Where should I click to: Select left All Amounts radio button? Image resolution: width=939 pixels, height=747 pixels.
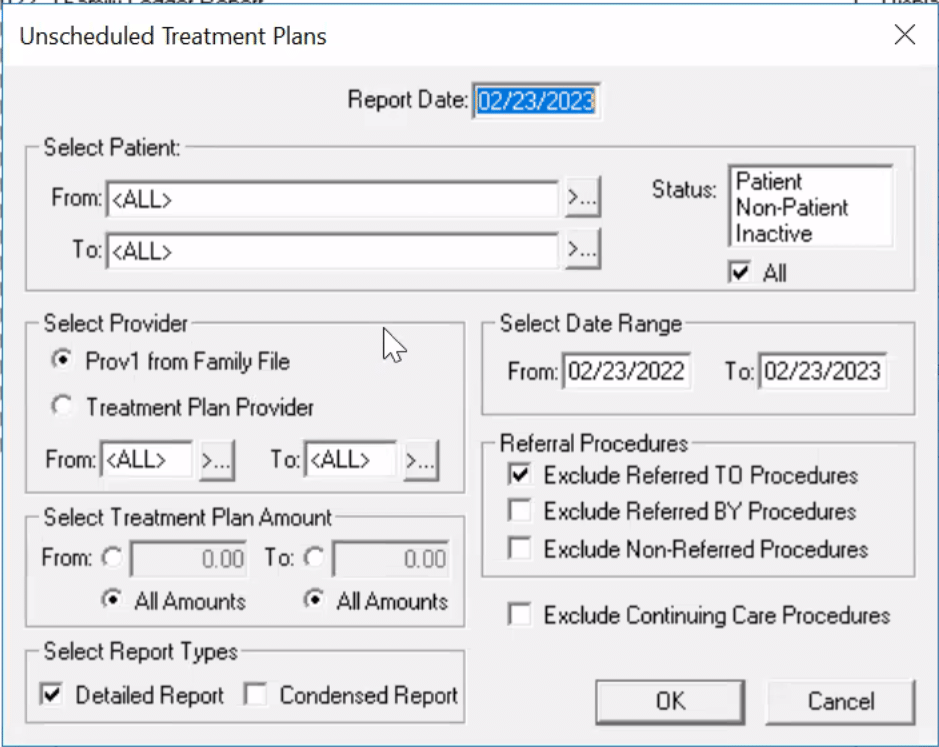click(112, 600)
